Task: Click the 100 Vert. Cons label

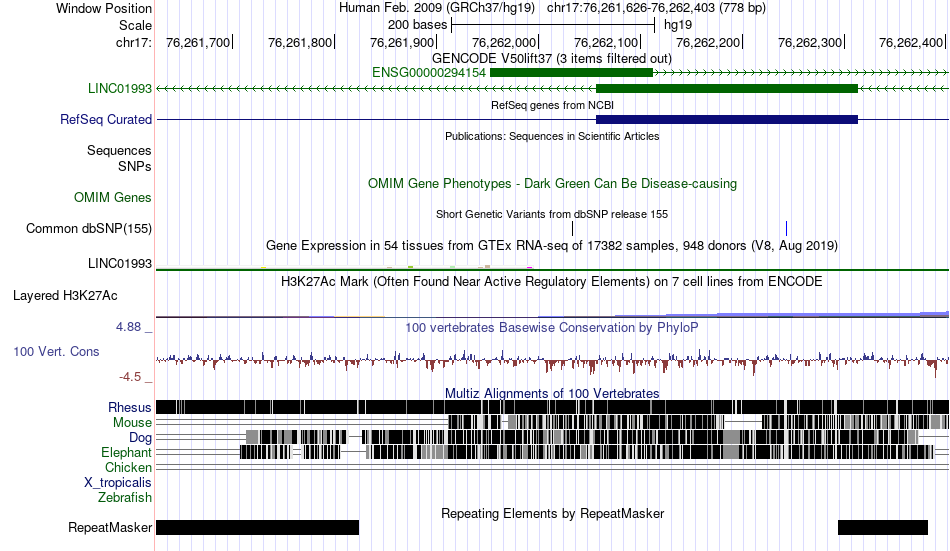Action: coord(56,352)
